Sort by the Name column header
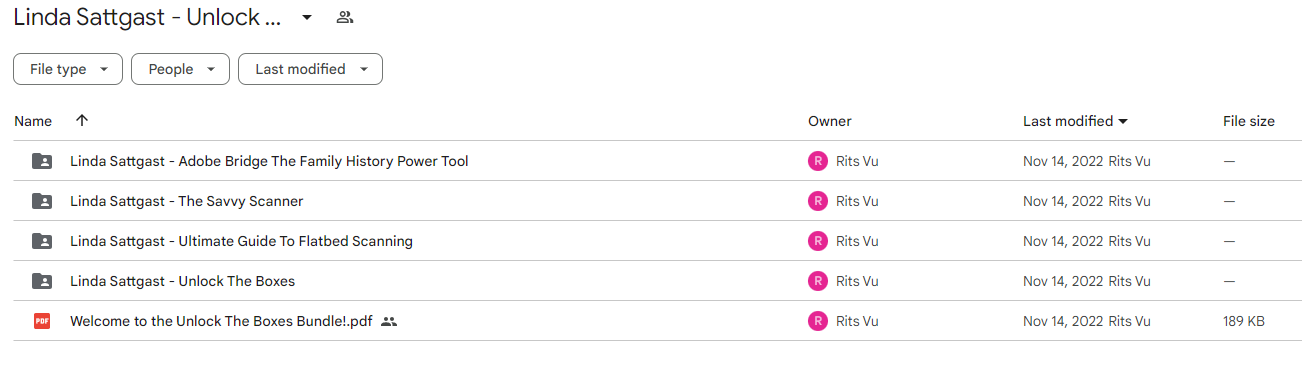The image size is (1302, 375). (33, 121)
